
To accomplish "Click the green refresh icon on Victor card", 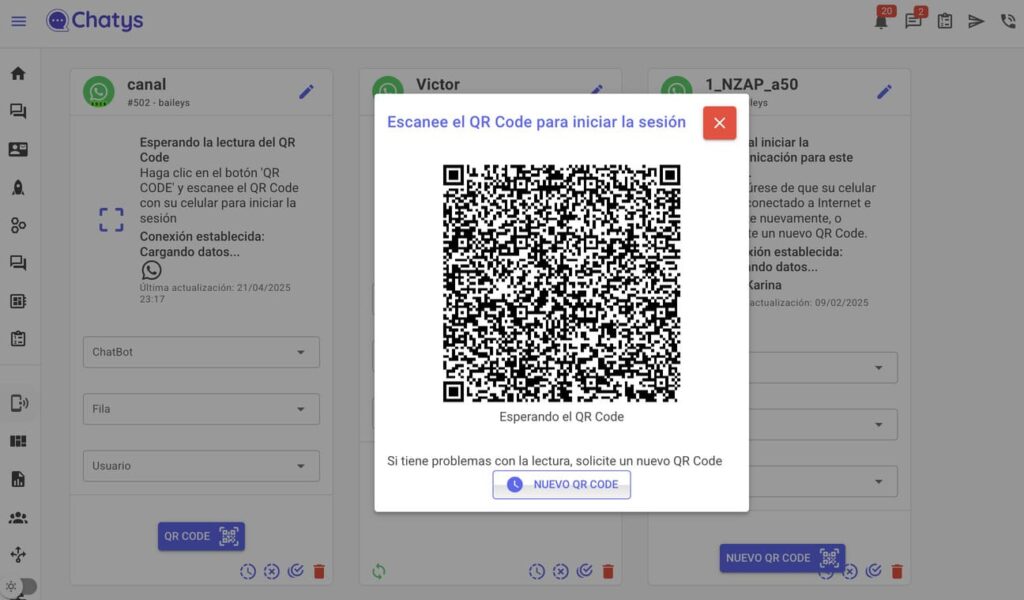I will 378,572.
